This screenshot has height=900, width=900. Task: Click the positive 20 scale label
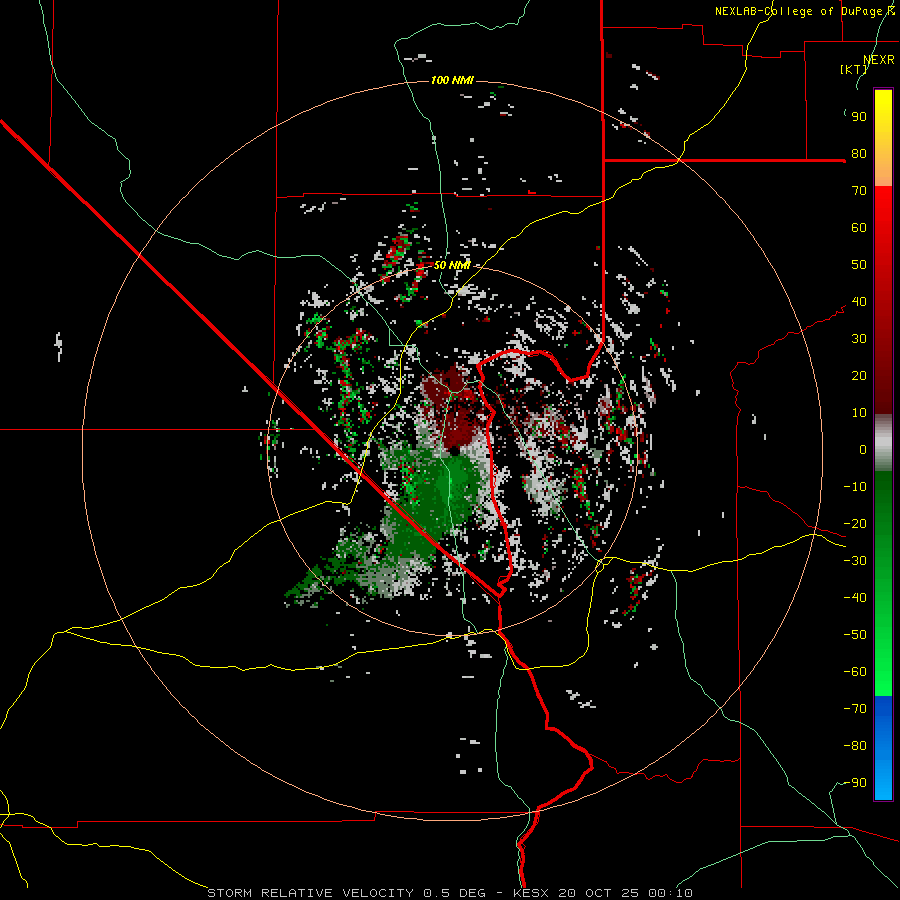[859, 376]
